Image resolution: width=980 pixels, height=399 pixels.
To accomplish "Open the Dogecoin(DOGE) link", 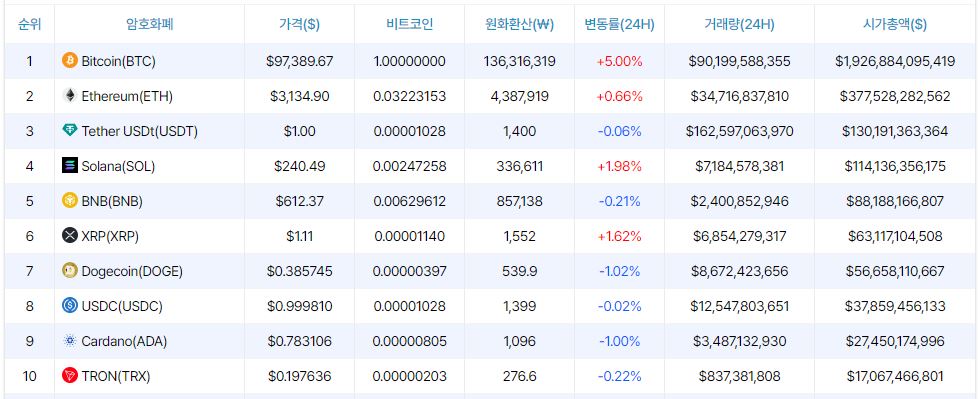I will pos(132,271).
